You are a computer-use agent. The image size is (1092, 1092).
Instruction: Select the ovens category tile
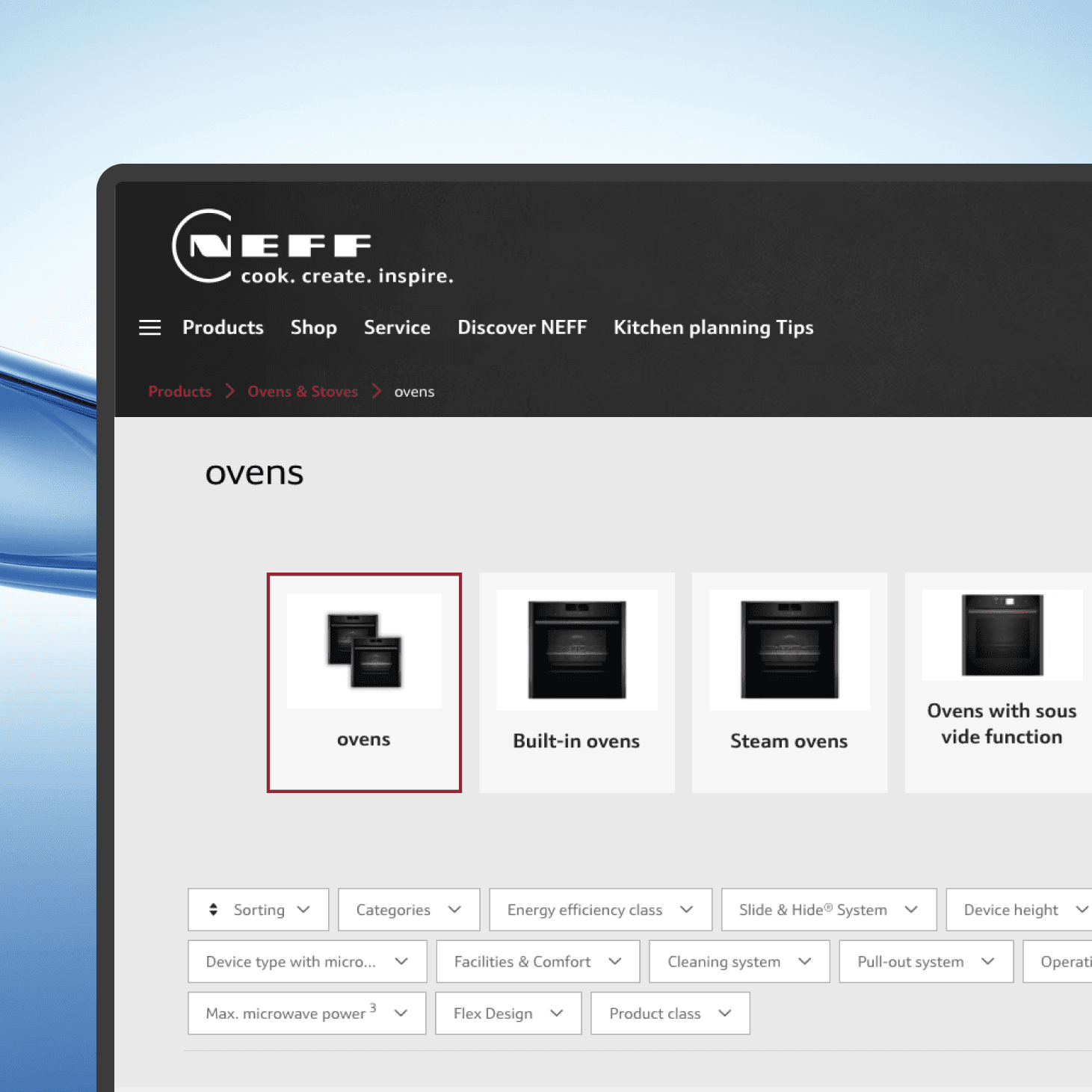point(364,682)
